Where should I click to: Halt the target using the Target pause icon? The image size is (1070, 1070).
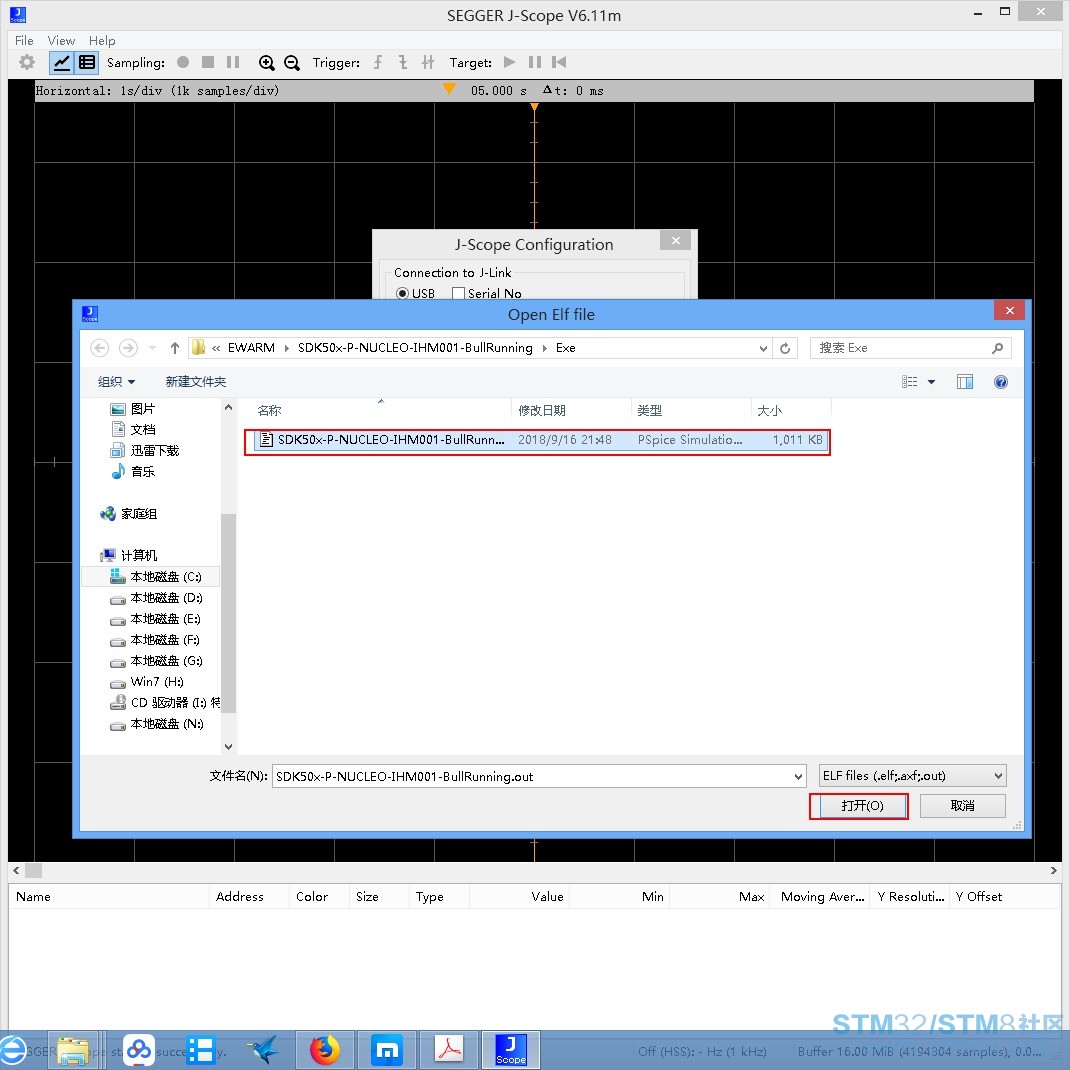pos(535,62)
